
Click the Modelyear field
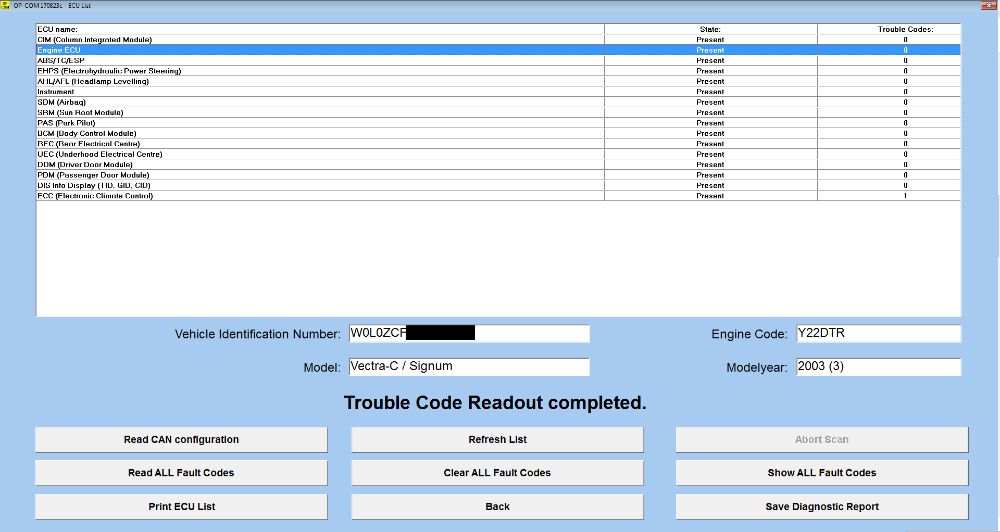(x=878, y=367)
